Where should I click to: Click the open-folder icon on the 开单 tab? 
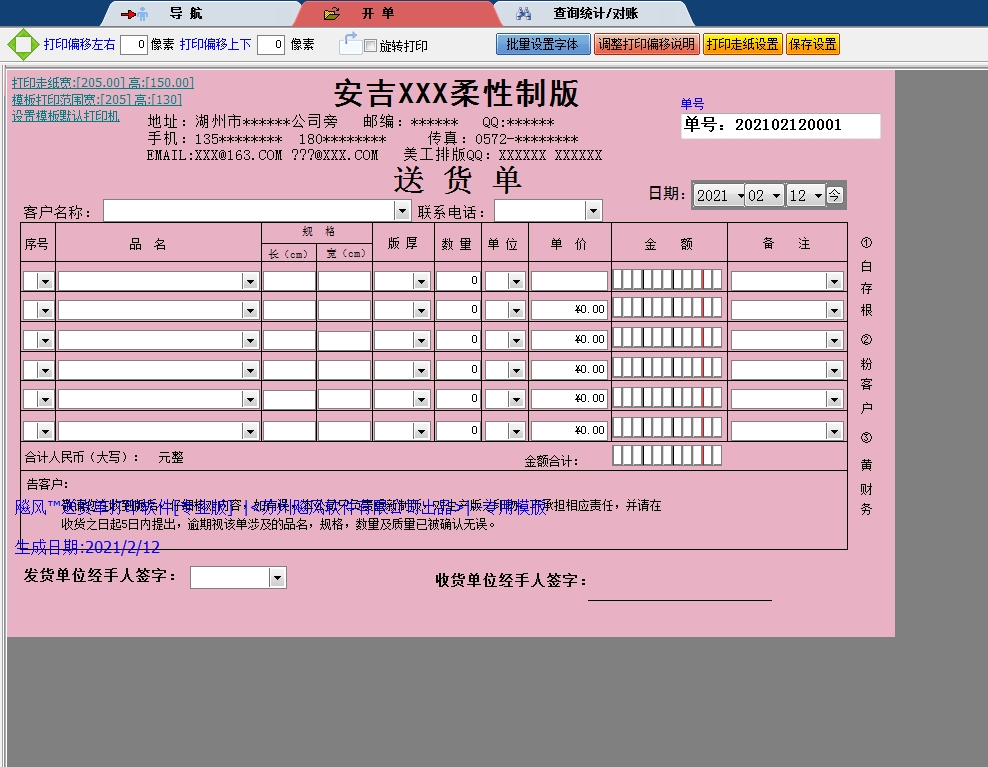(332, 14)
